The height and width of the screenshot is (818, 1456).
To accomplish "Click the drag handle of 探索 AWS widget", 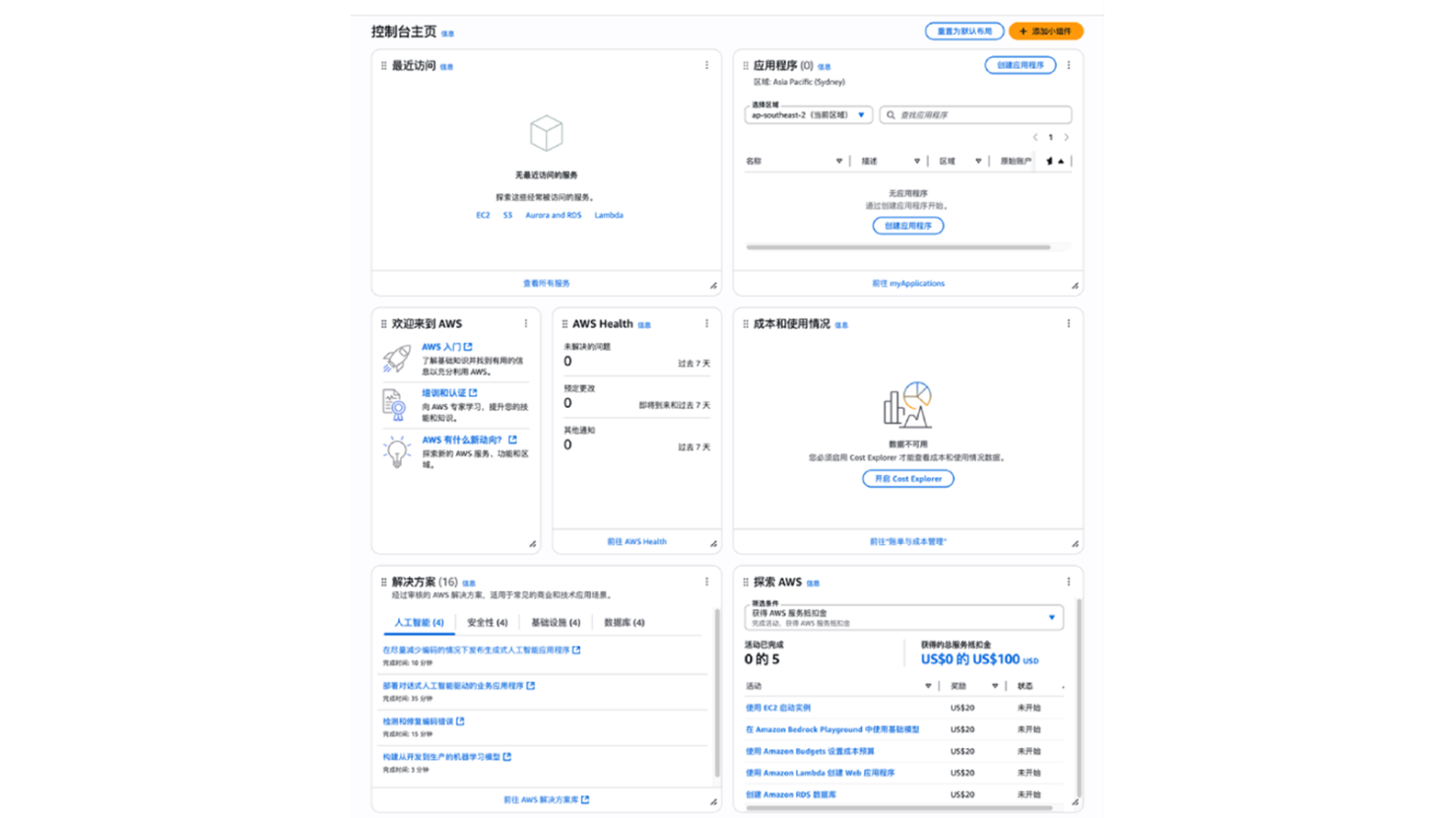I will tap(745, 581).
